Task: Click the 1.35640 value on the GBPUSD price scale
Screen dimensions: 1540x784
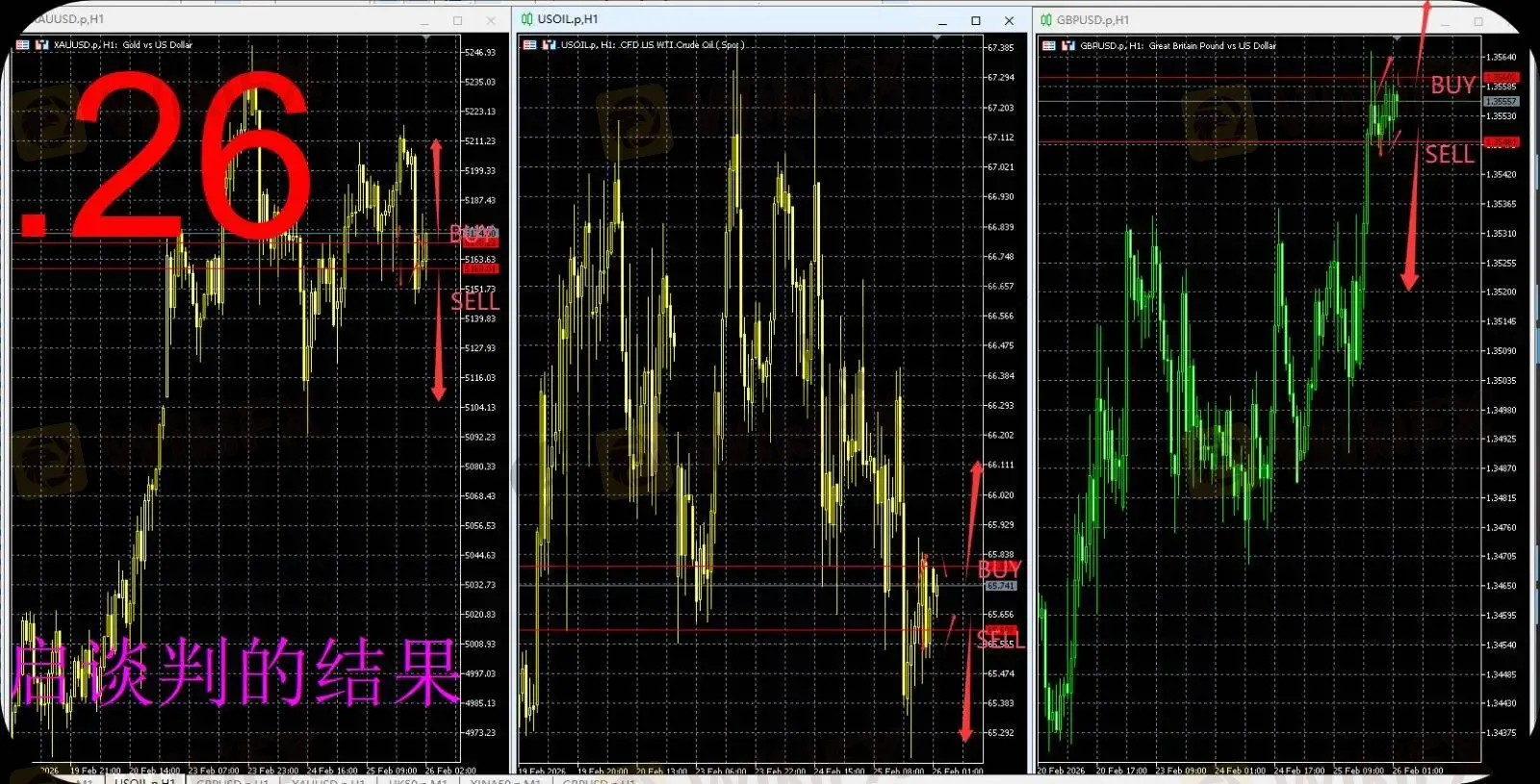Action: pos(1501,58)
